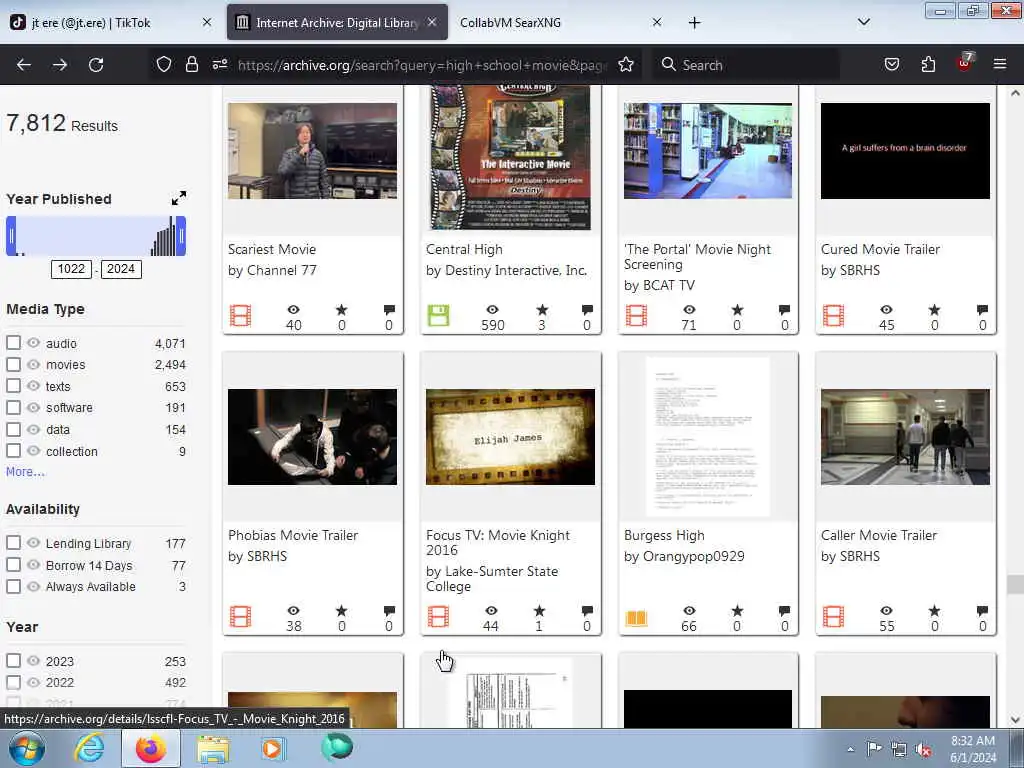Click the film icon on Caller Movie Trailer
This screenshot has height=768, width=1024.
(833, 617)
